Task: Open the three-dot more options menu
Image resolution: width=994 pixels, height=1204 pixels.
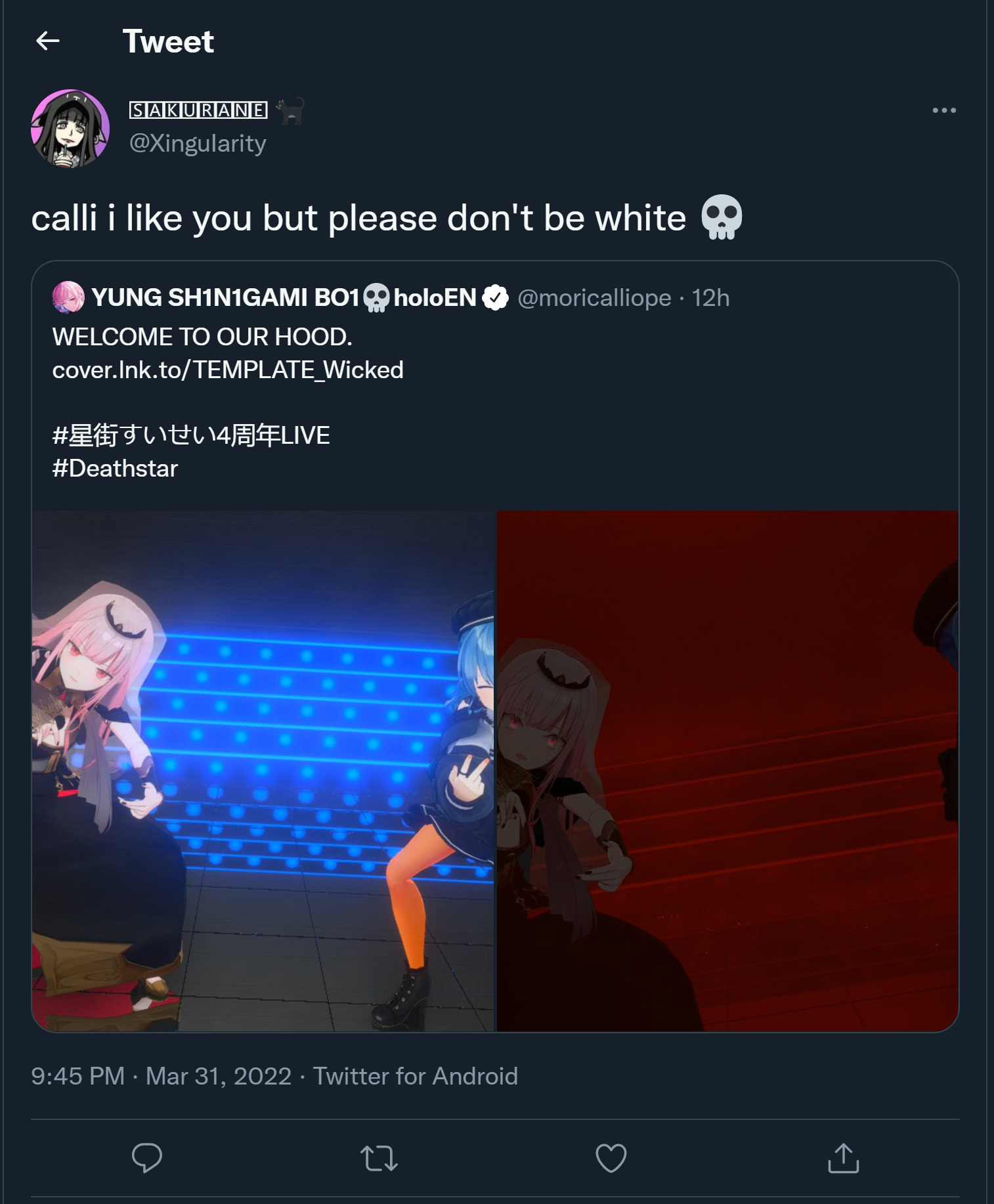Action: [944, 110]
